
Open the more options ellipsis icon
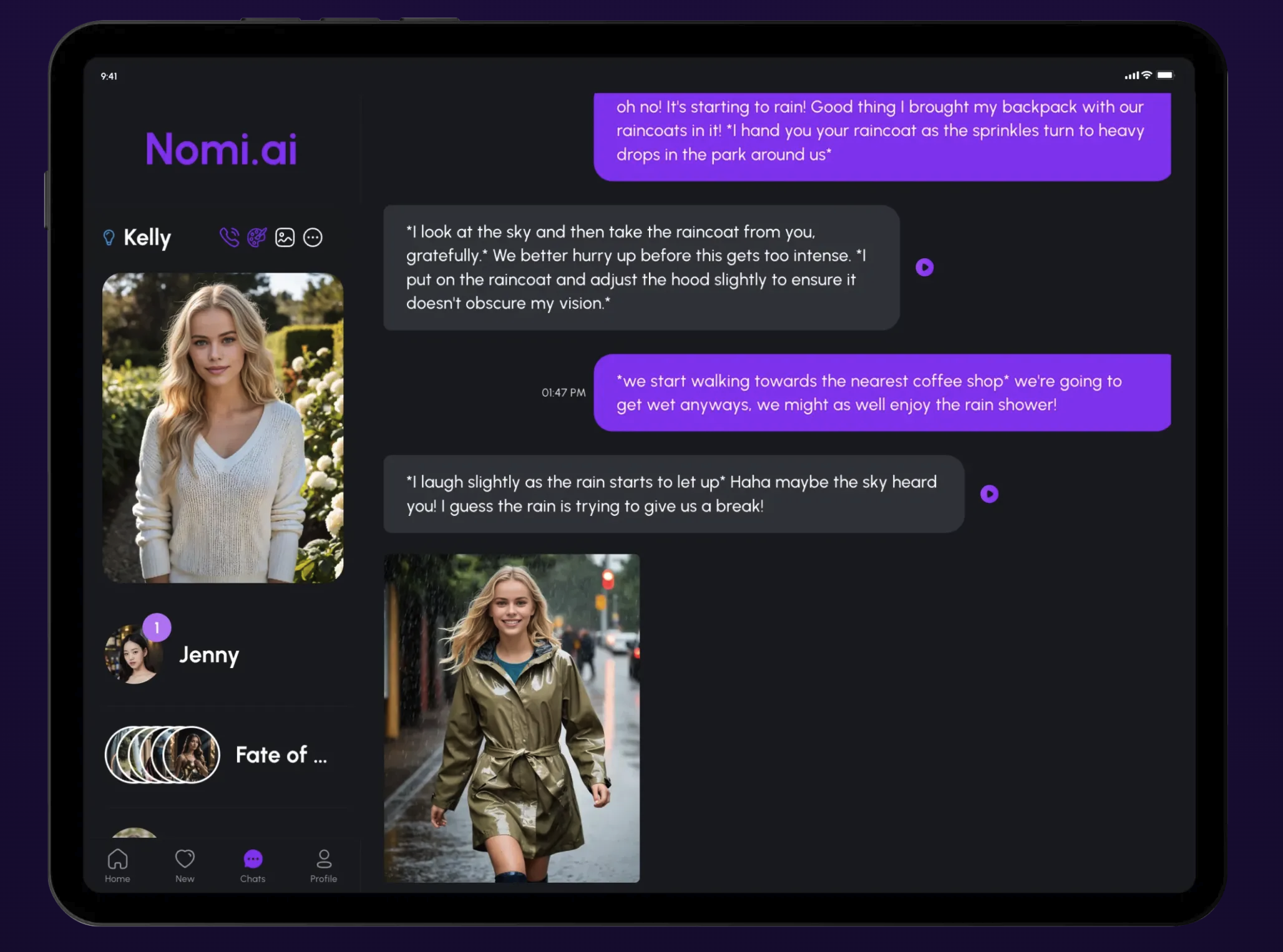313,237
